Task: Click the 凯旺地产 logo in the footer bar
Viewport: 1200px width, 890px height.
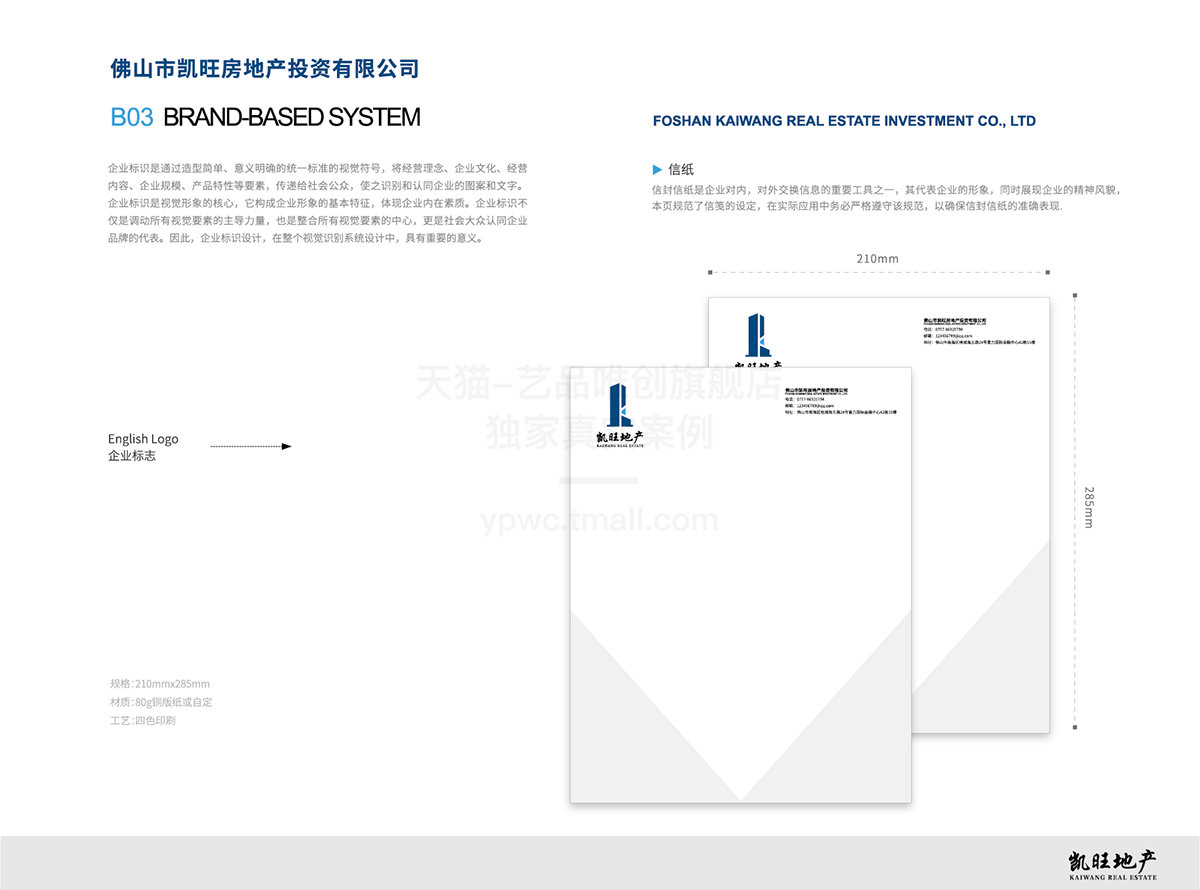Action: pos(1113,866)
